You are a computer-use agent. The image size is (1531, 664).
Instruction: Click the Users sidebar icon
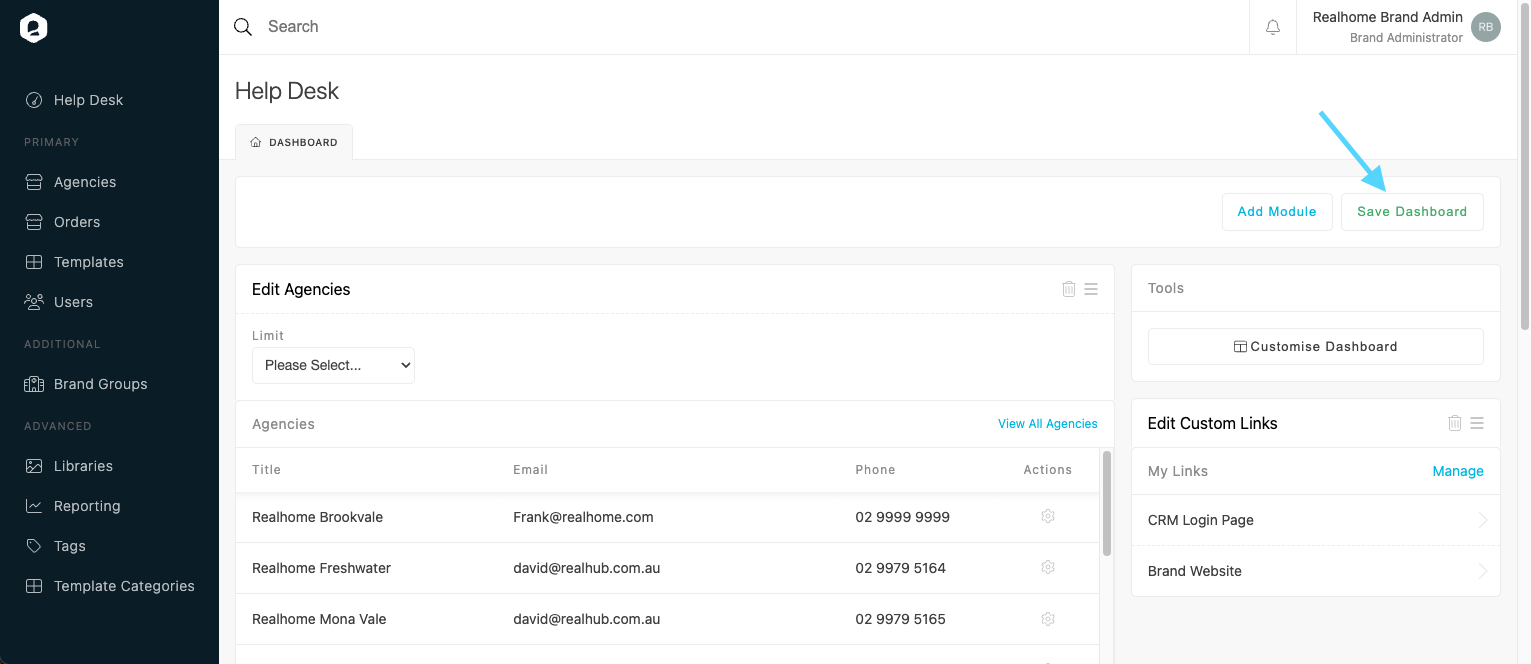coord(34,302)
